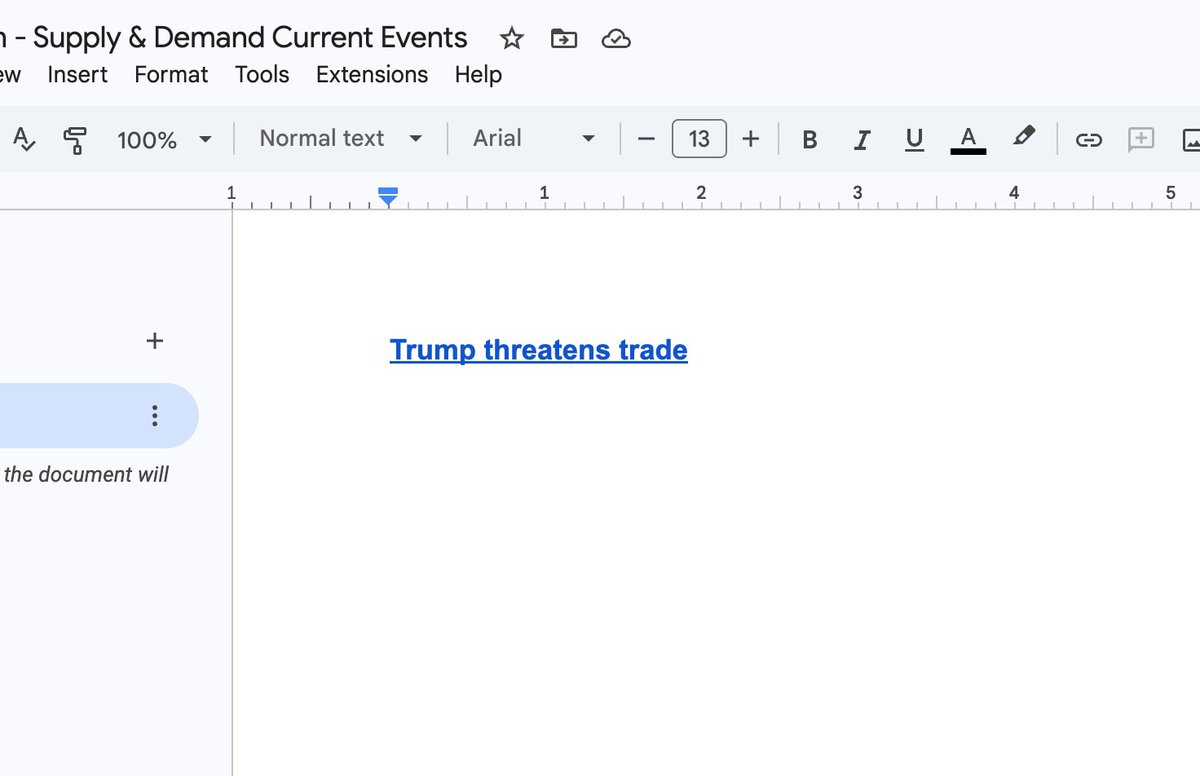The width and height of the screenshot is (1200, 776).
Task: Star the Supply & Demand document
Action: pos(512,39)
